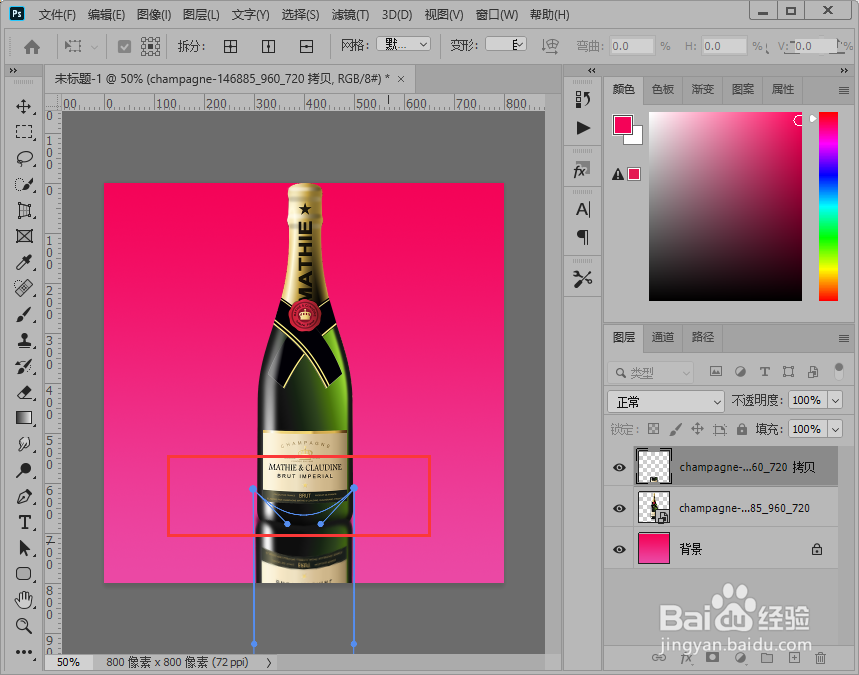Select the Frame tool

[x=24, y=236]
